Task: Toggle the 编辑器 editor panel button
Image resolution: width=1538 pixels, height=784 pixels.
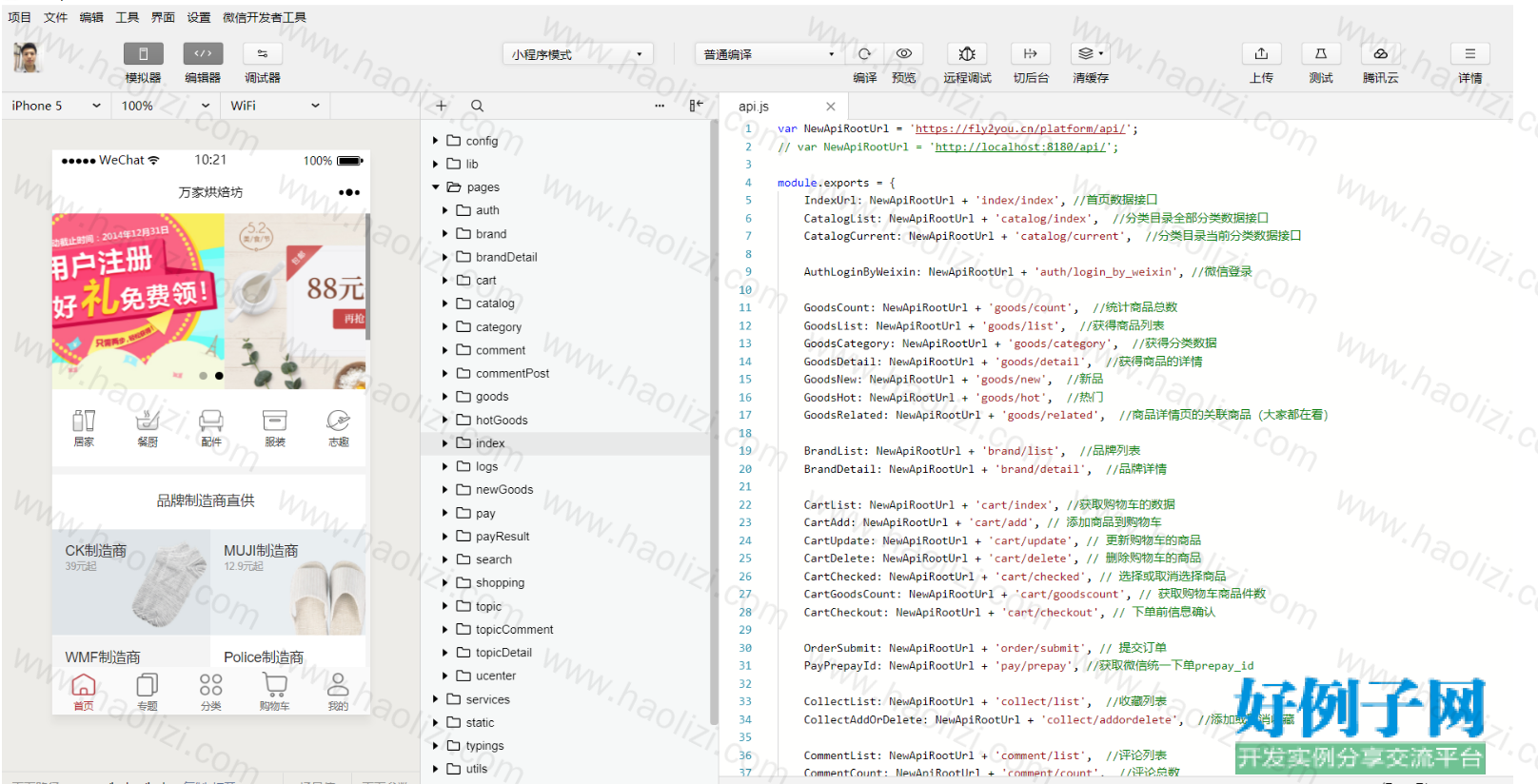Action: [203, 54]
